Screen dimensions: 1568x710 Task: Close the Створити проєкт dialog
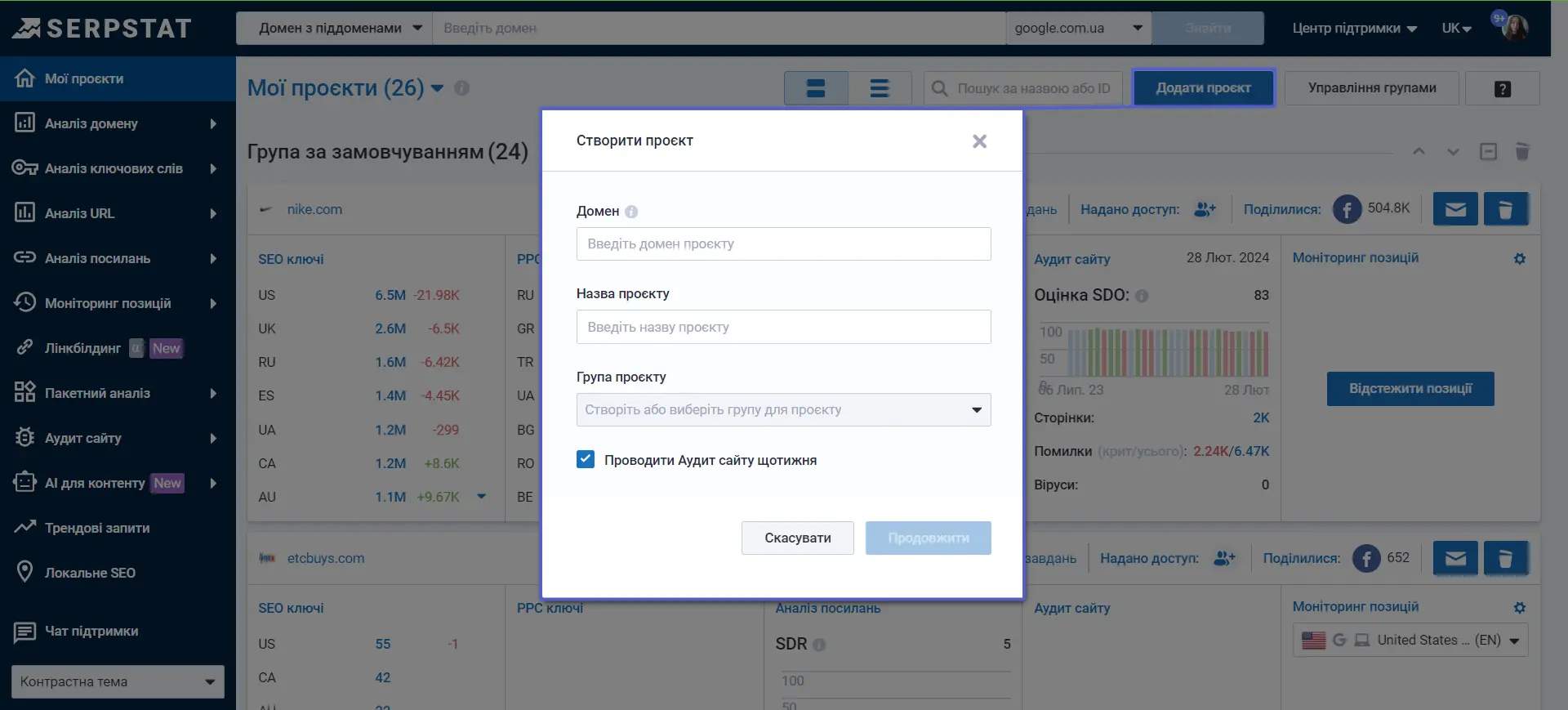click(980, 141)
